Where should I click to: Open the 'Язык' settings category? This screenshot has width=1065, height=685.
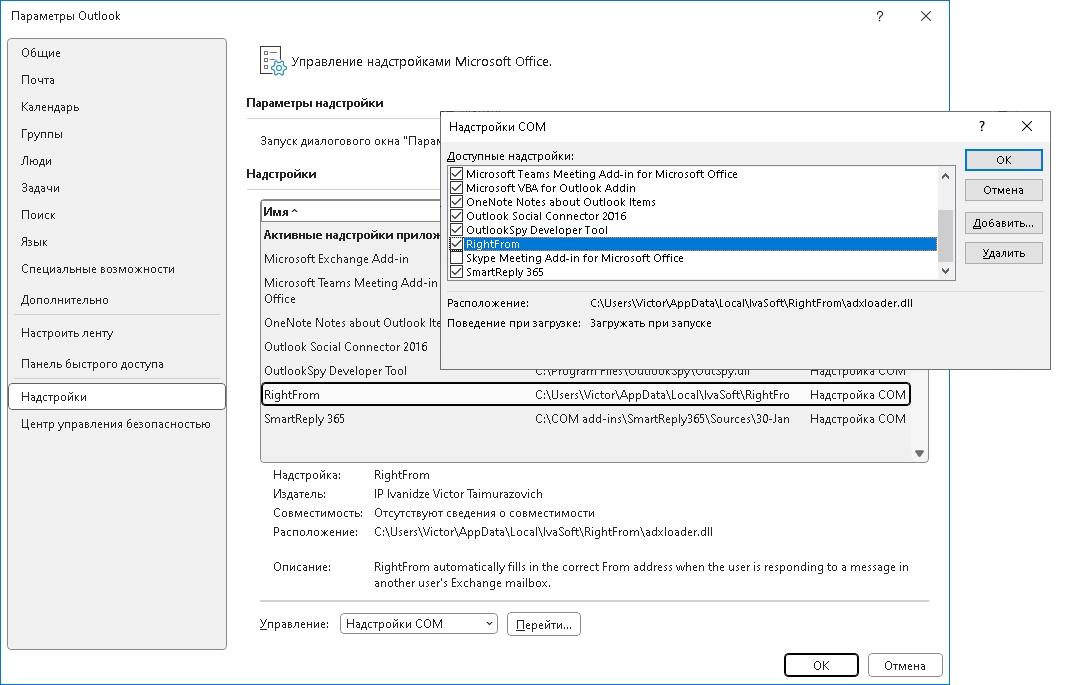pos(35,242)
